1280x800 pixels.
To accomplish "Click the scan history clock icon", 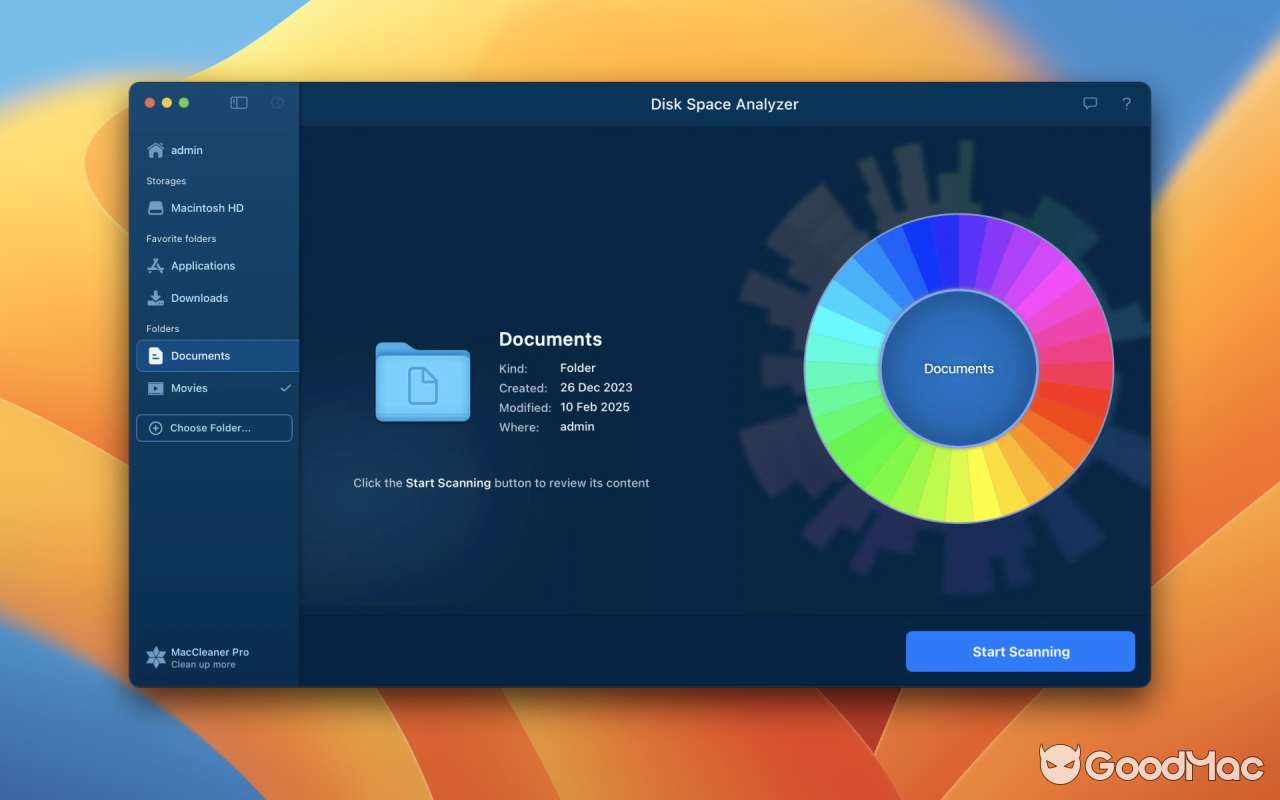I will point(276,102).
